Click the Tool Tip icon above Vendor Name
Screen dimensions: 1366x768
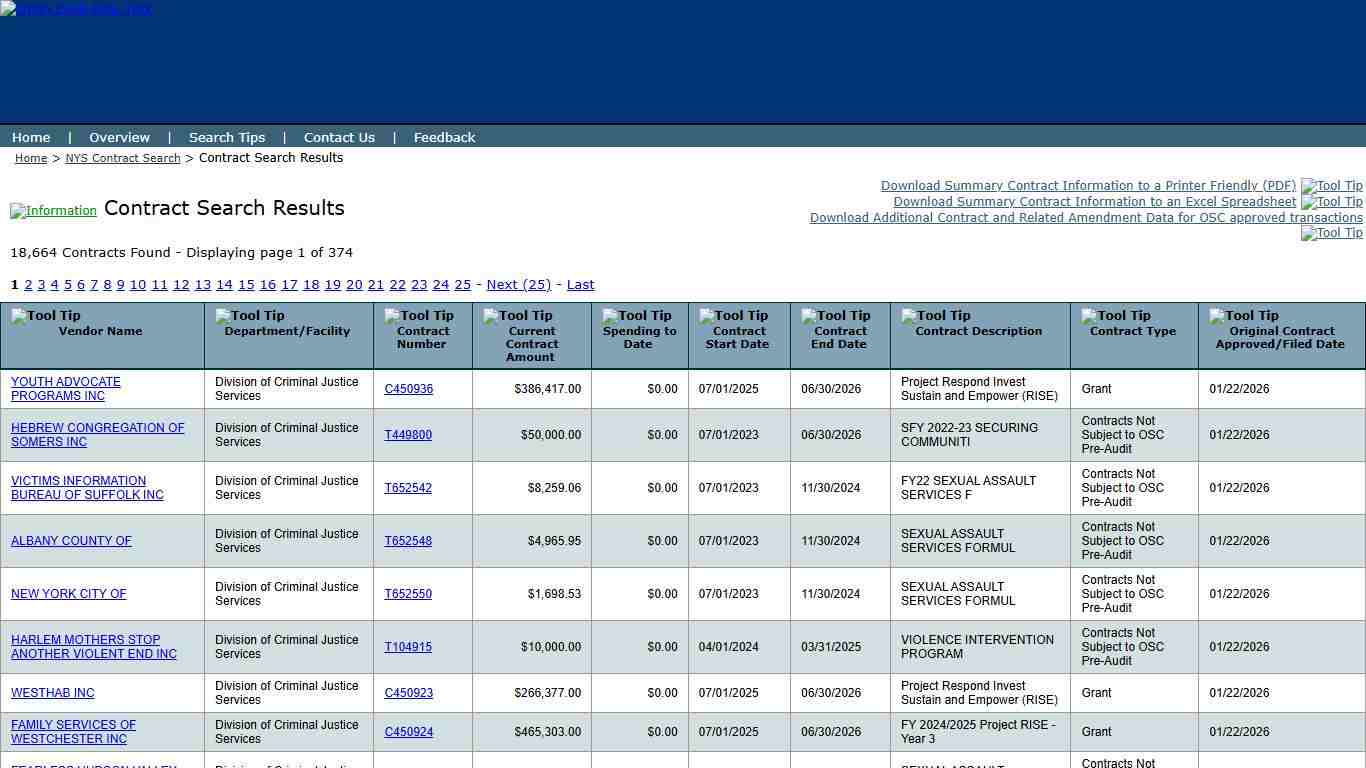(46, 316)
